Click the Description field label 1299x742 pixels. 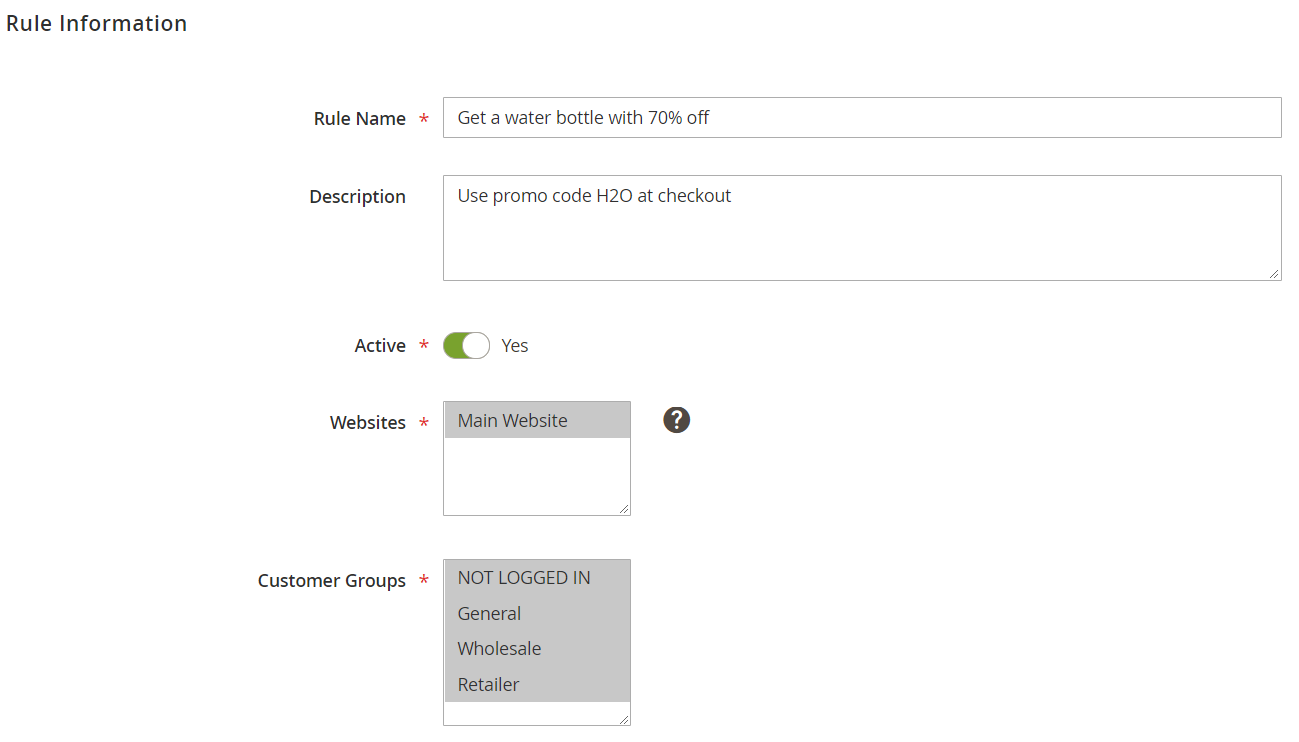357,197
